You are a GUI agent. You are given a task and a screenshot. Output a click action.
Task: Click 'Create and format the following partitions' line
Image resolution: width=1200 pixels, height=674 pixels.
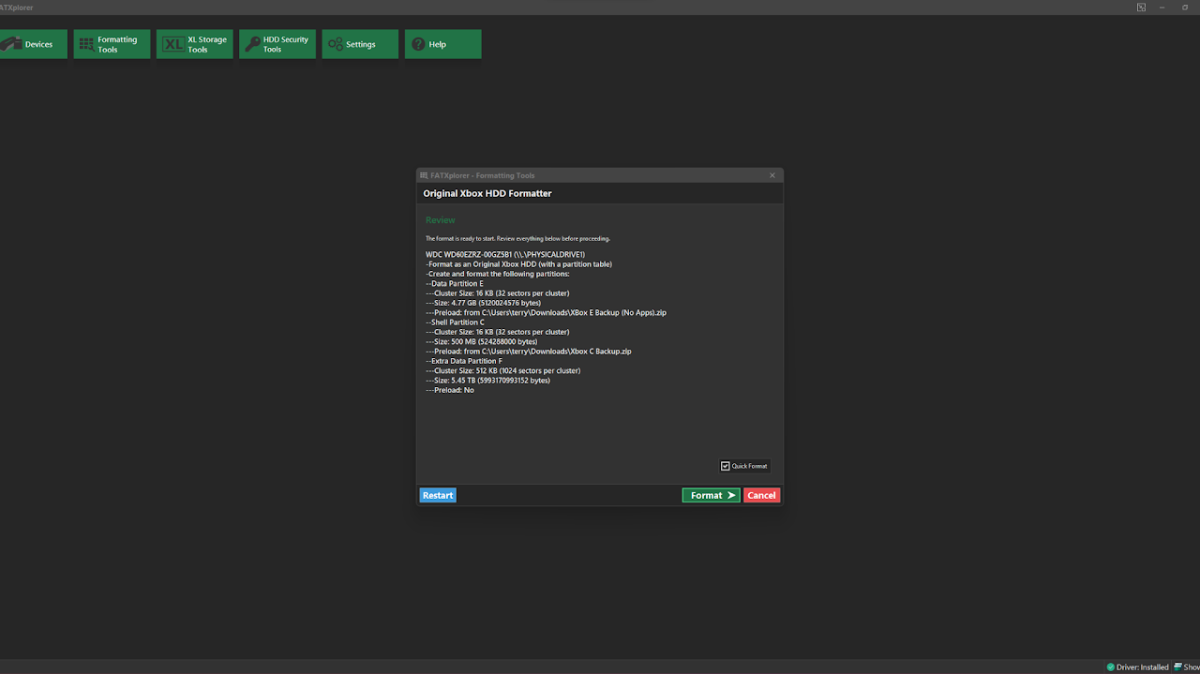point(497,274)
